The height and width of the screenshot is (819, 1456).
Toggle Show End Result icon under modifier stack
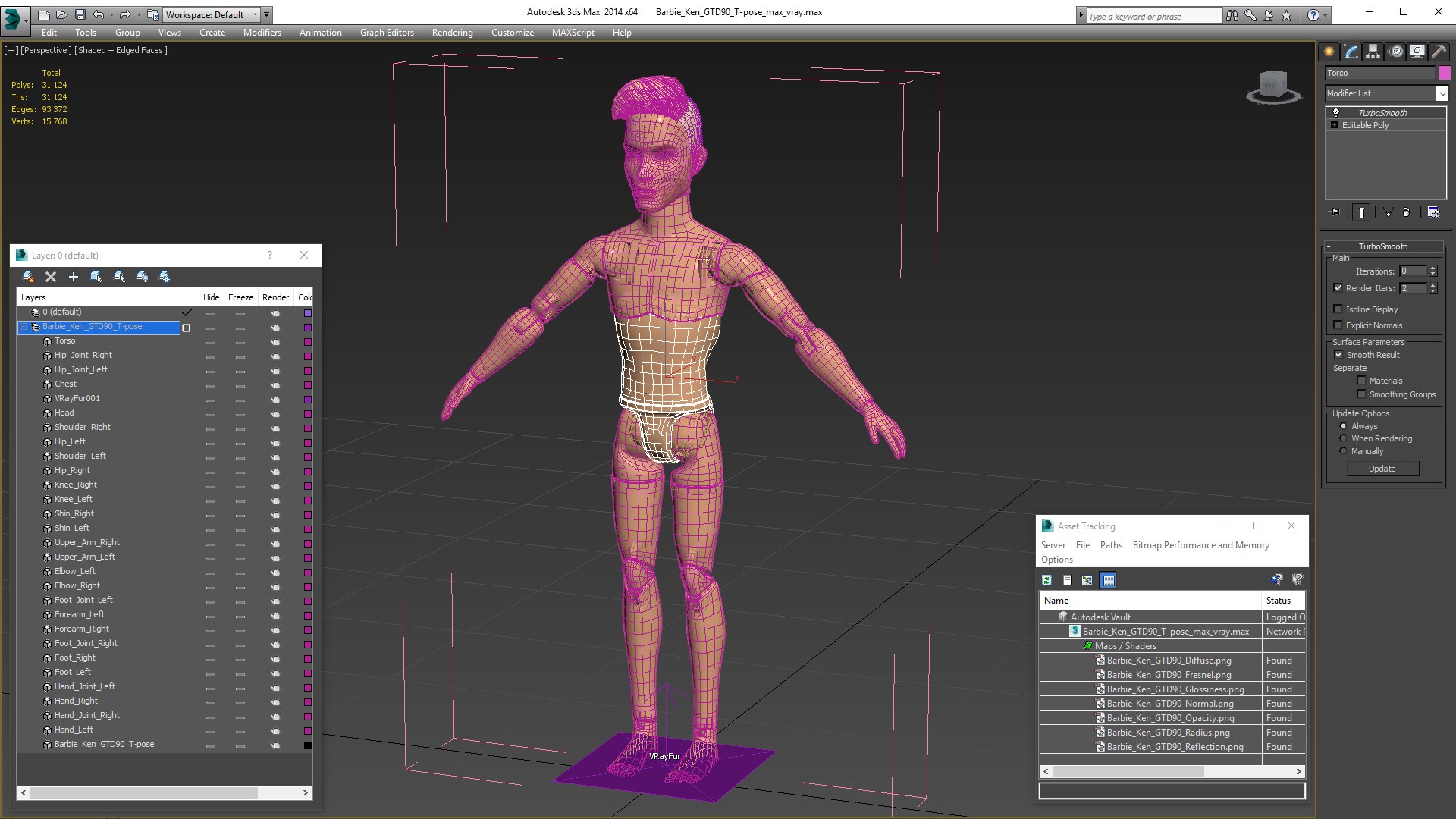pyautogui.click(x=1362, y=212)
